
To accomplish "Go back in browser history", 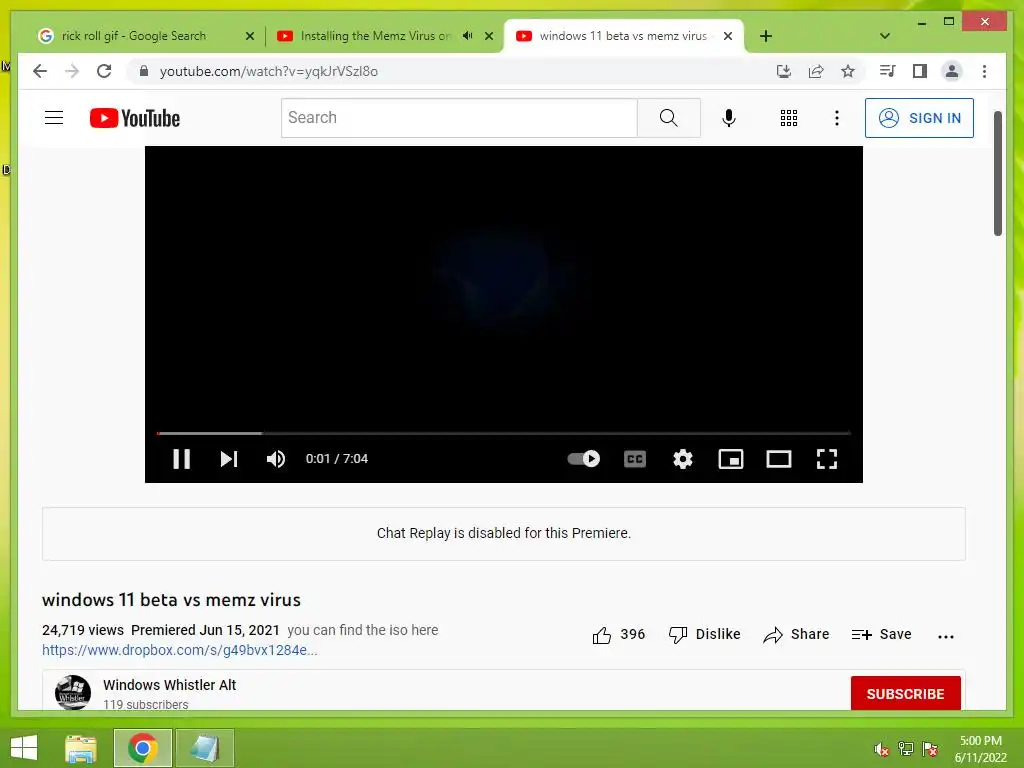I will [x=40, y=71].
